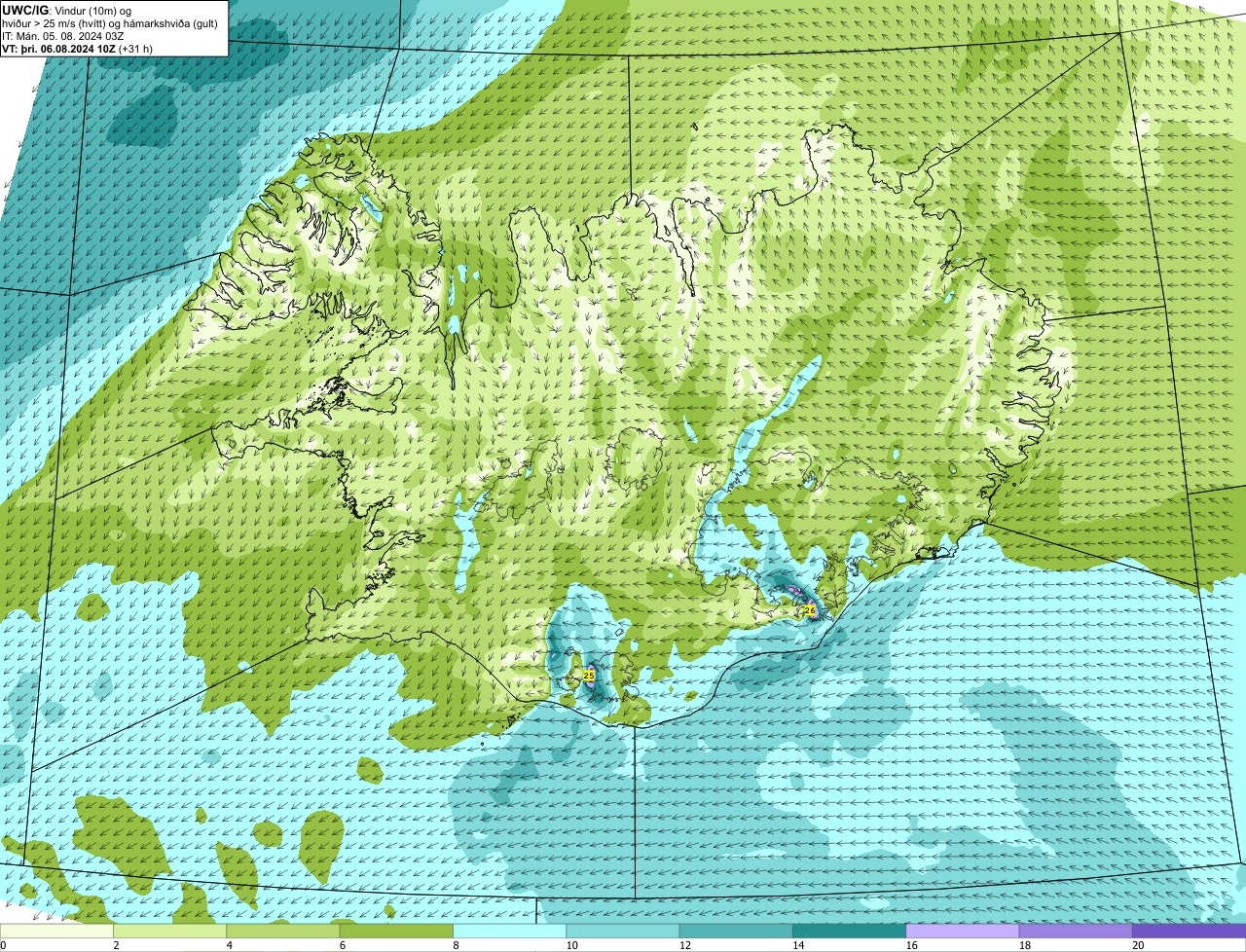
Task: Click the 'UWC/IG: Vindur (10m) og' title line
Action: 66,10
